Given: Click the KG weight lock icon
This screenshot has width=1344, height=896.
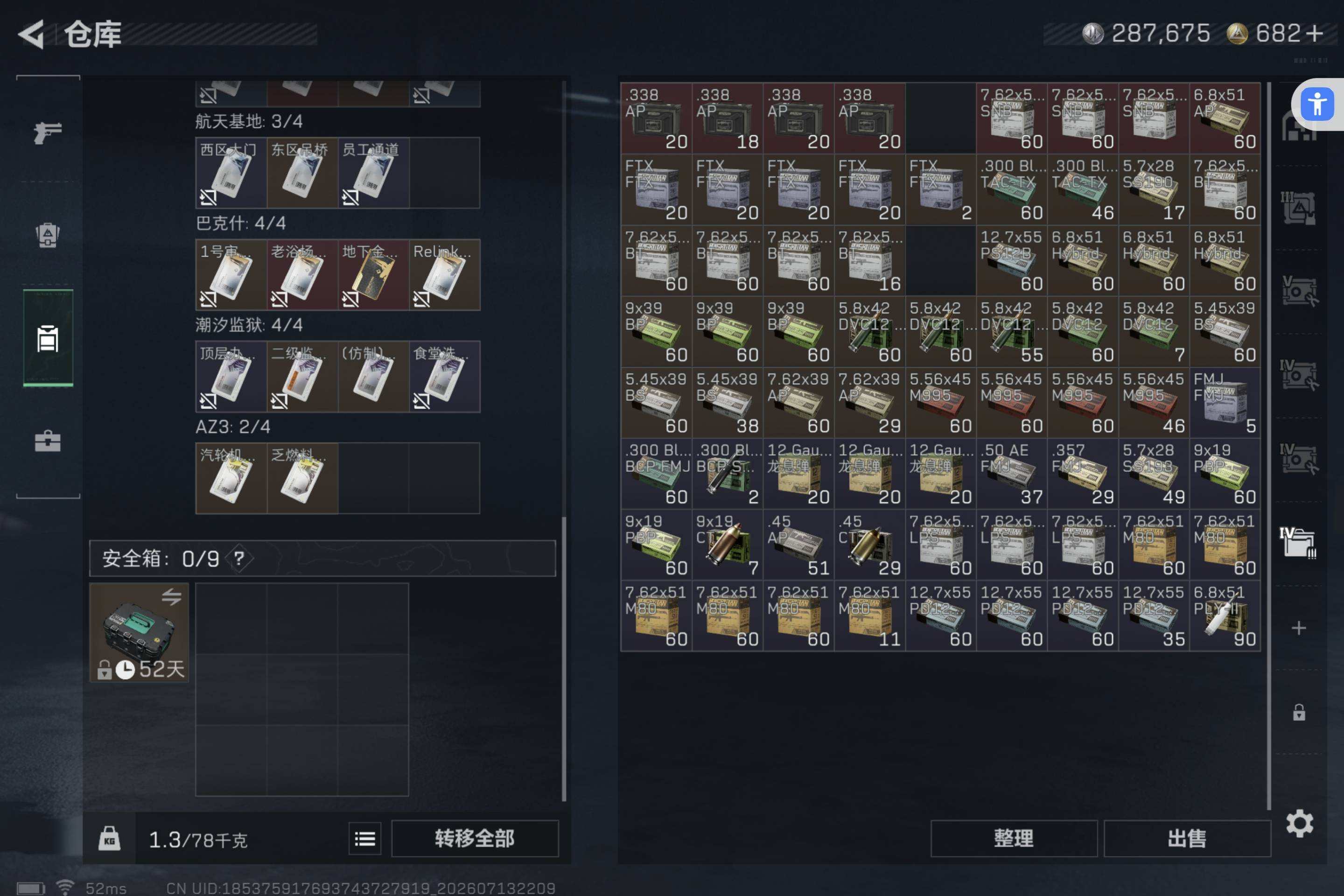Looking at the screenshot, I should click(109, 838).
